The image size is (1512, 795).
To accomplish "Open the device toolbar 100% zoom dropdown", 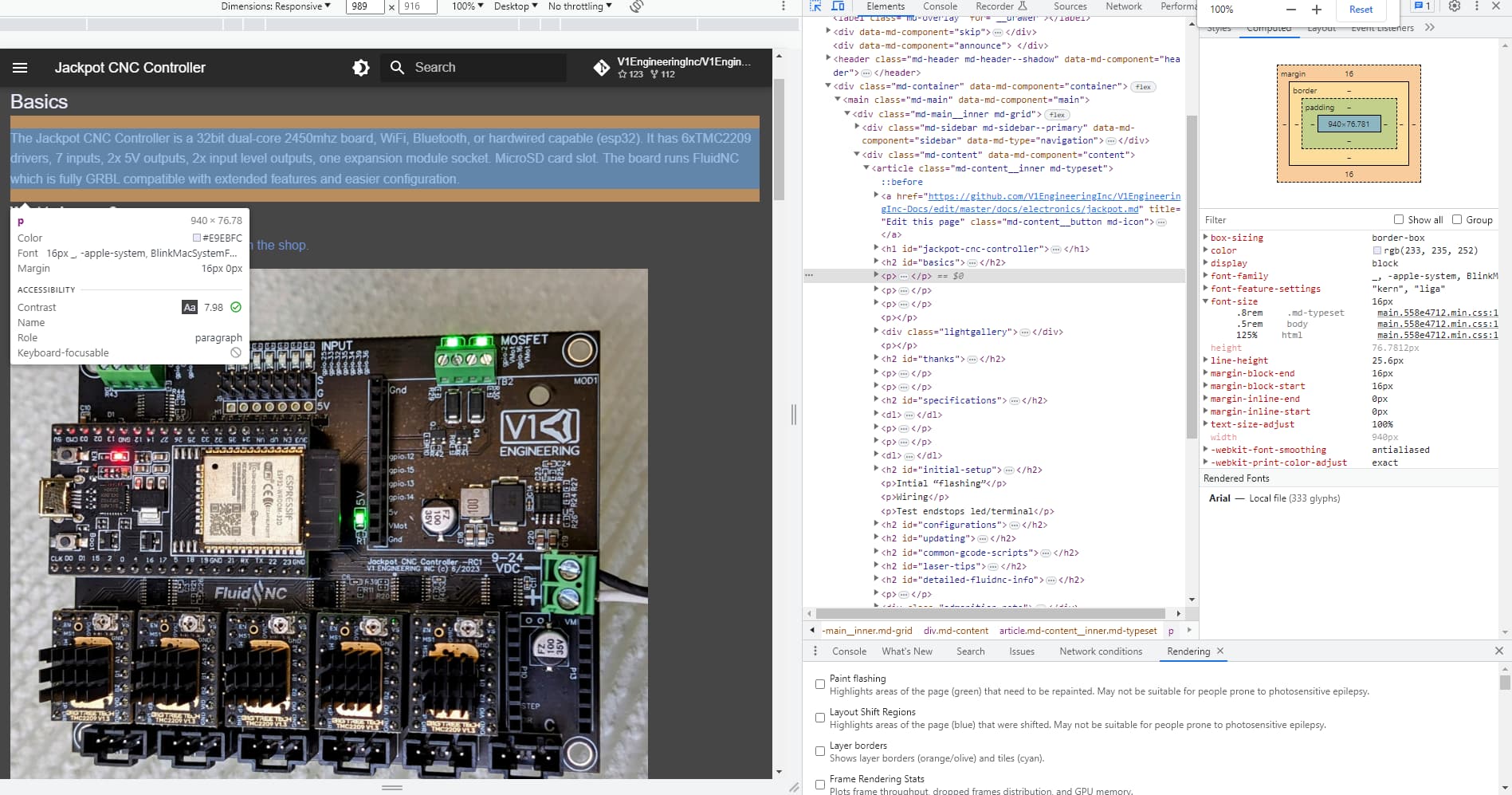I will [x=468, y=6].
